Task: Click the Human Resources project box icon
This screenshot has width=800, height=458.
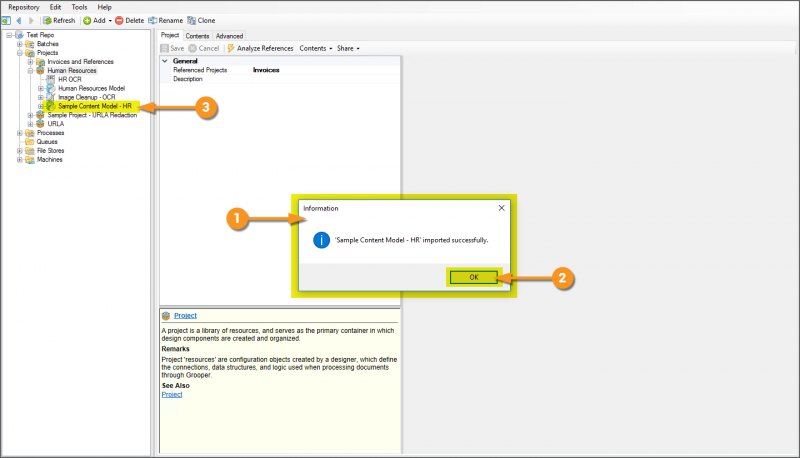Action: coord(40,70)
